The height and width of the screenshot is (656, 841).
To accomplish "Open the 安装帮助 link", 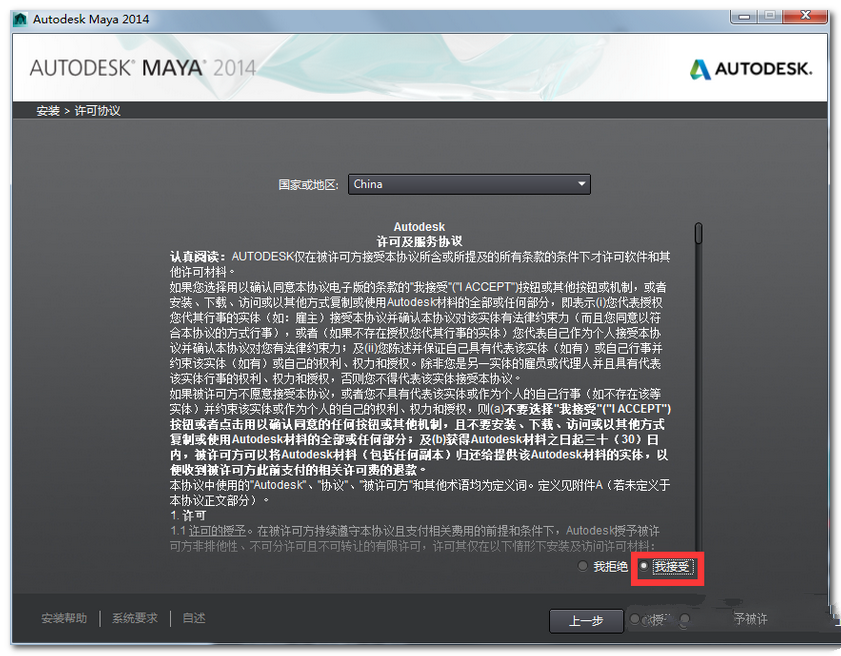I will tap(64, 618).
